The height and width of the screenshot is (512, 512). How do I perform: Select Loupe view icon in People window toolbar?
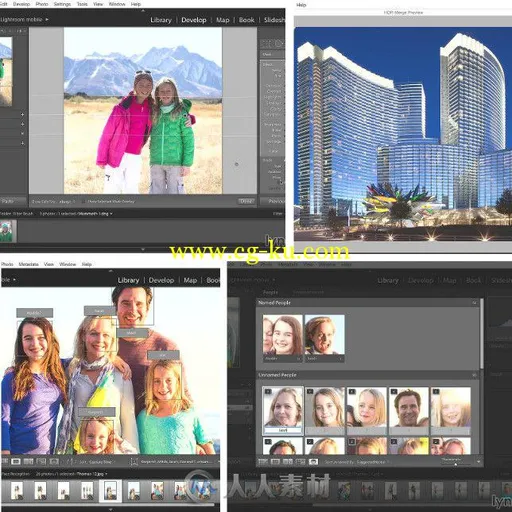coord(275,462)
